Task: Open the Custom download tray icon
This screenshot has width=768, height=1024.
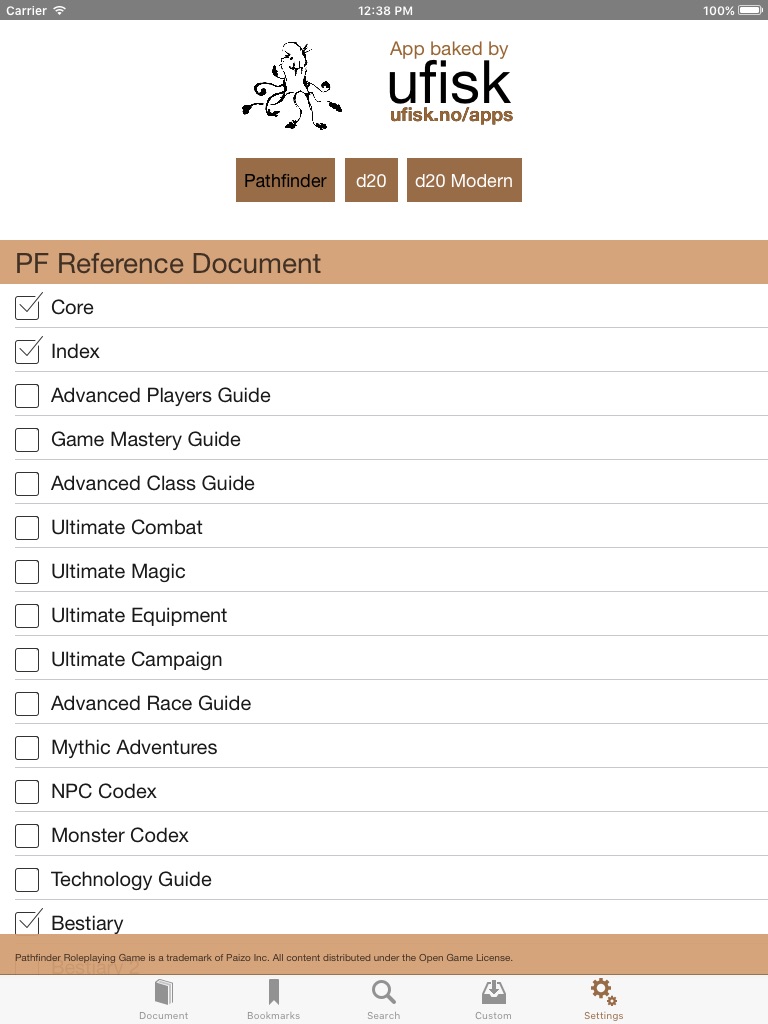Action: click(493, 992)
